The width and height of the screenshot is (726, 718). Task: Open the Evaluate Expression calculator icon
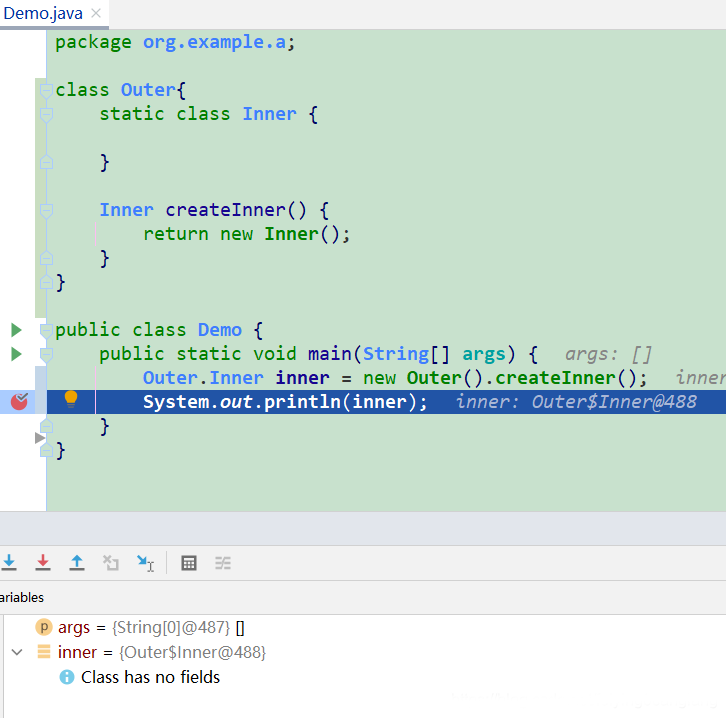click(189, 563)
